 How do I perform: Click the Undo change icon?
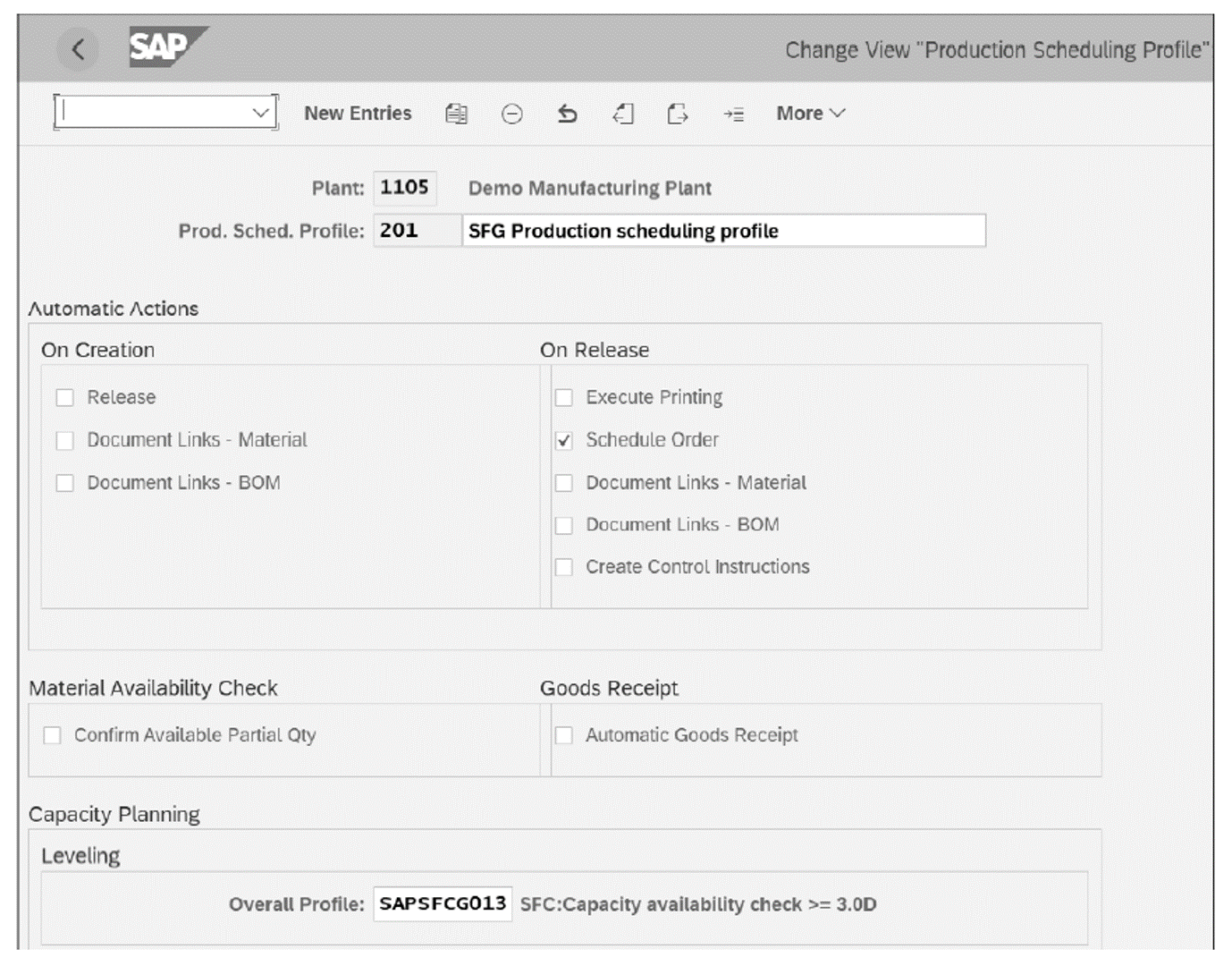coord(568,114)
